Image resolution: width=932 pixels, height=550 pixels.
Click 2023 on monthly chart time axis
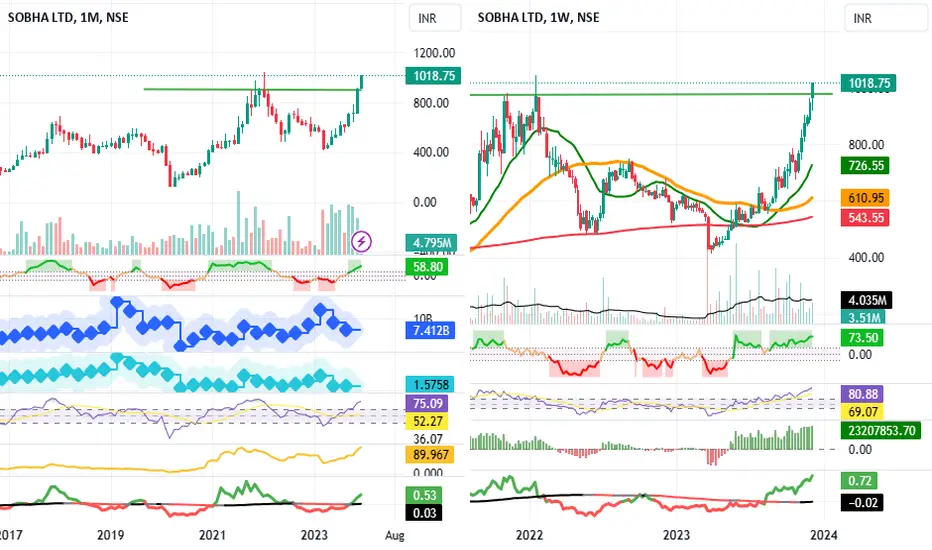click(x=314, y=535)
